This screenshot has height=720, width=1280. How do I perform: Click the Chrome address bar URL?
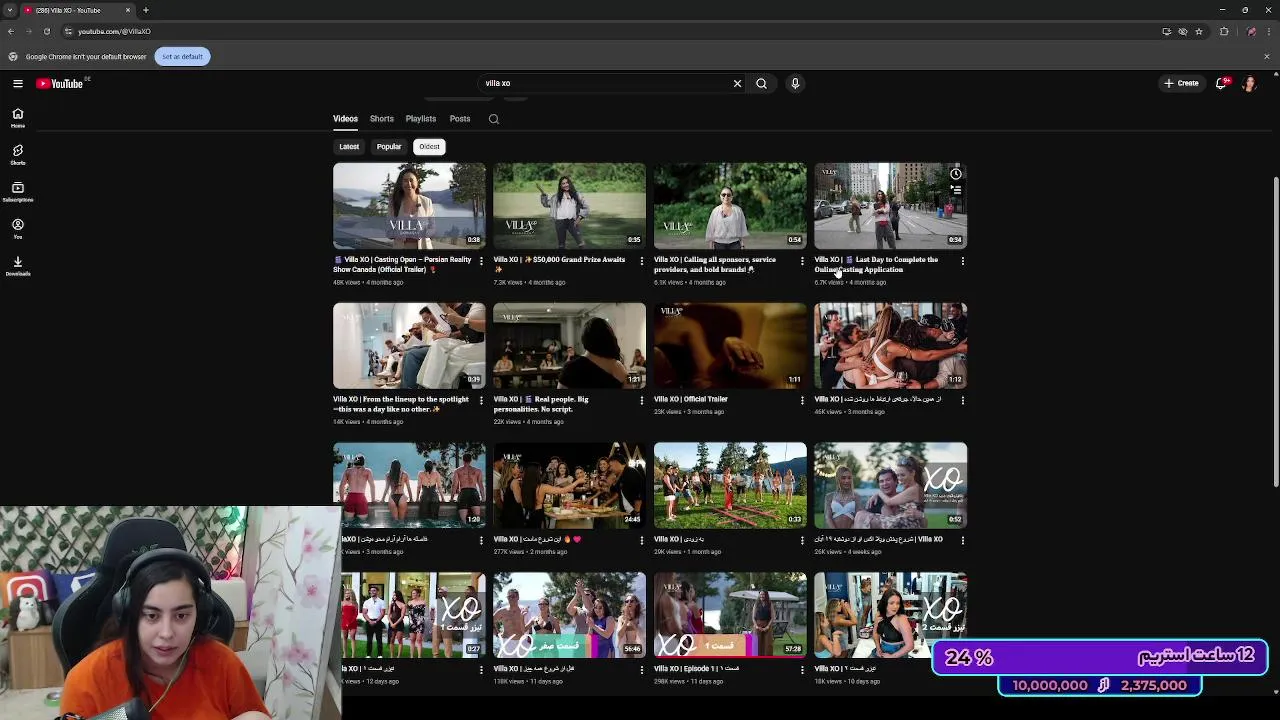(x=114, y=31)
